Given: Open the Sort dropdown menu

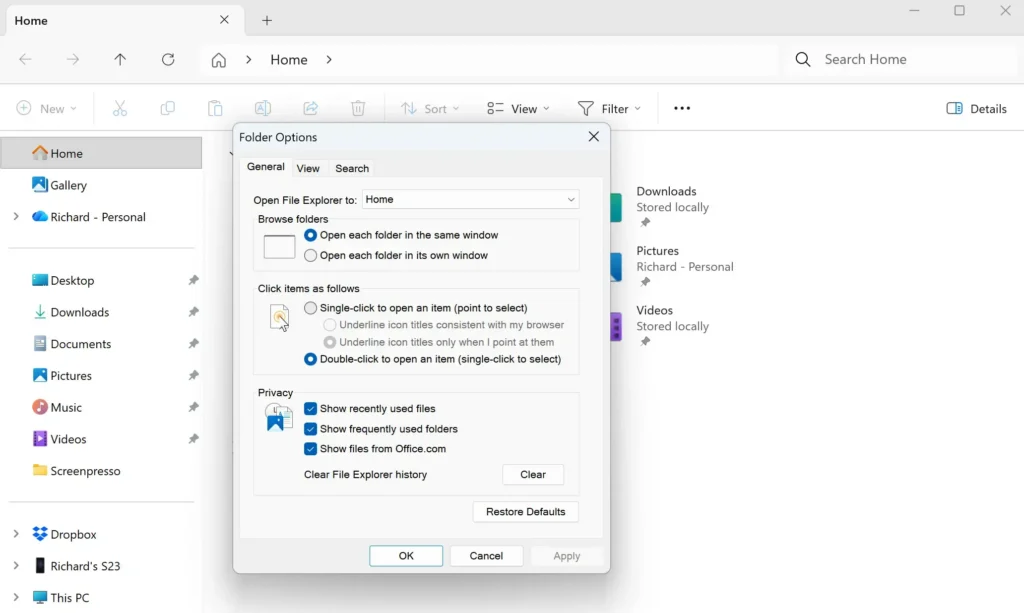Looking at the screenshot, I should coord(430,108).
